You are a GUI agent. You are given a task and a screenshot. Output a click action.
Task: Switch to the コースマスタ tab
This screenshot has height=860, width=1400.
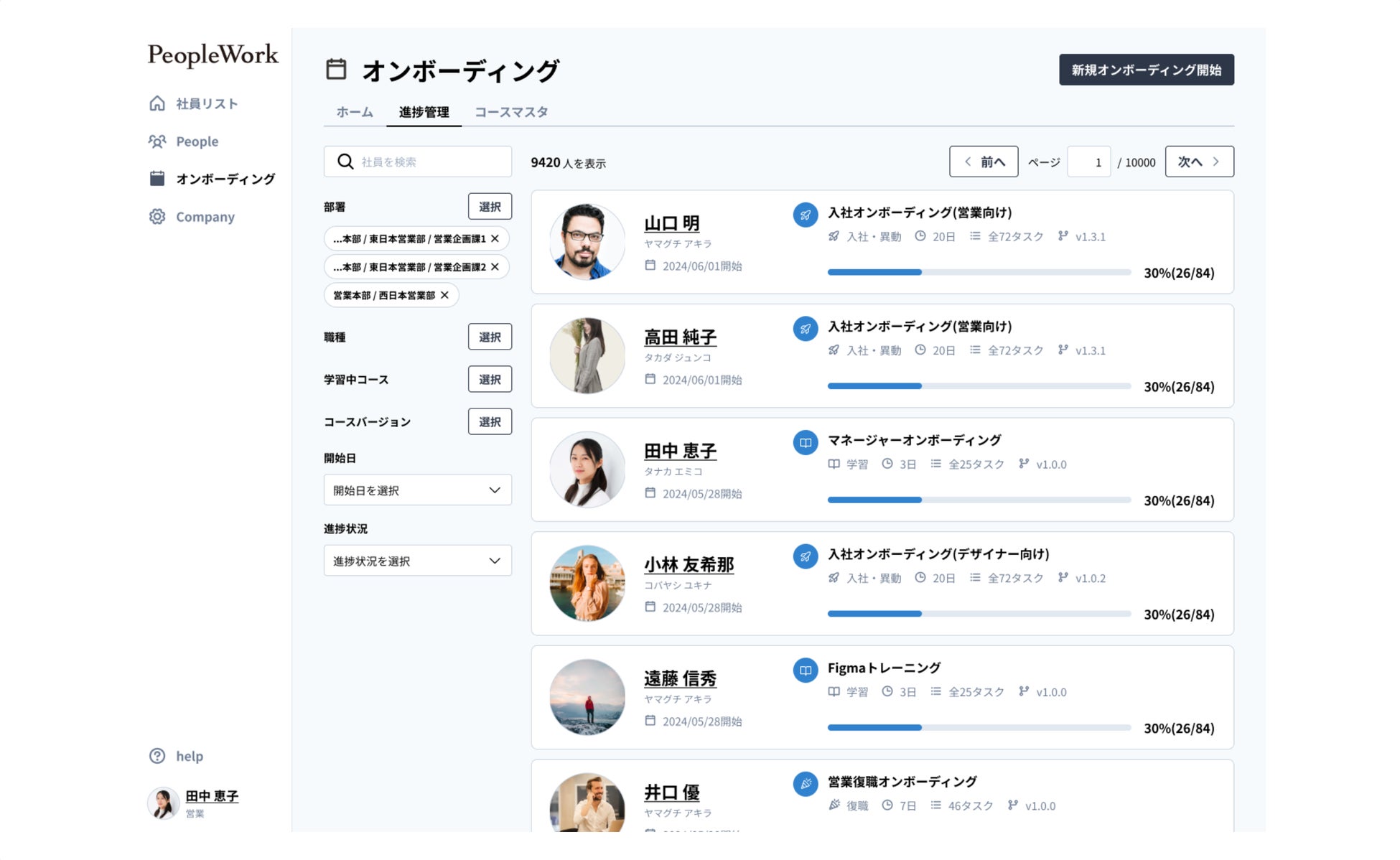point(511,112)
